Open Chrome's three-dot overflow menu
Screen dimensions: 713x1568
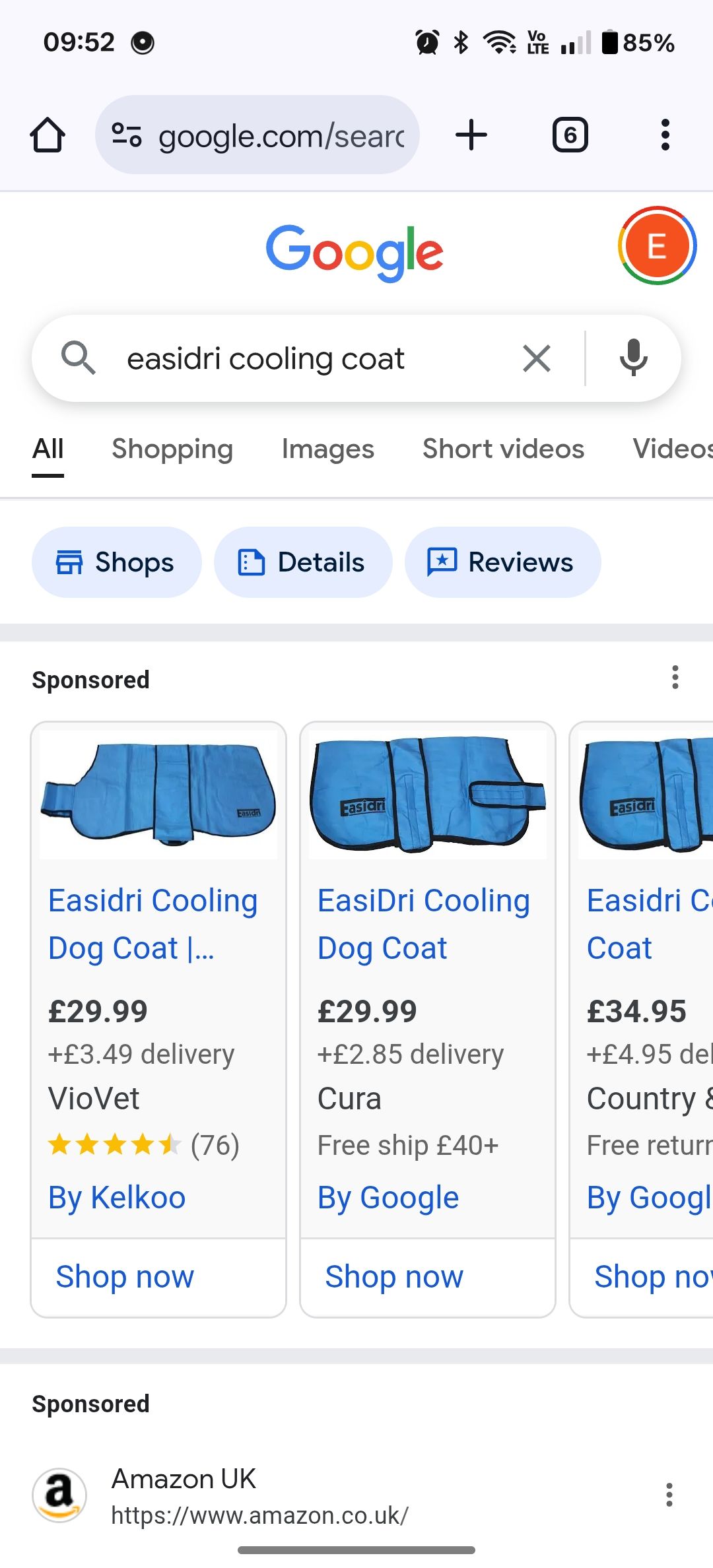pos(665,135)
